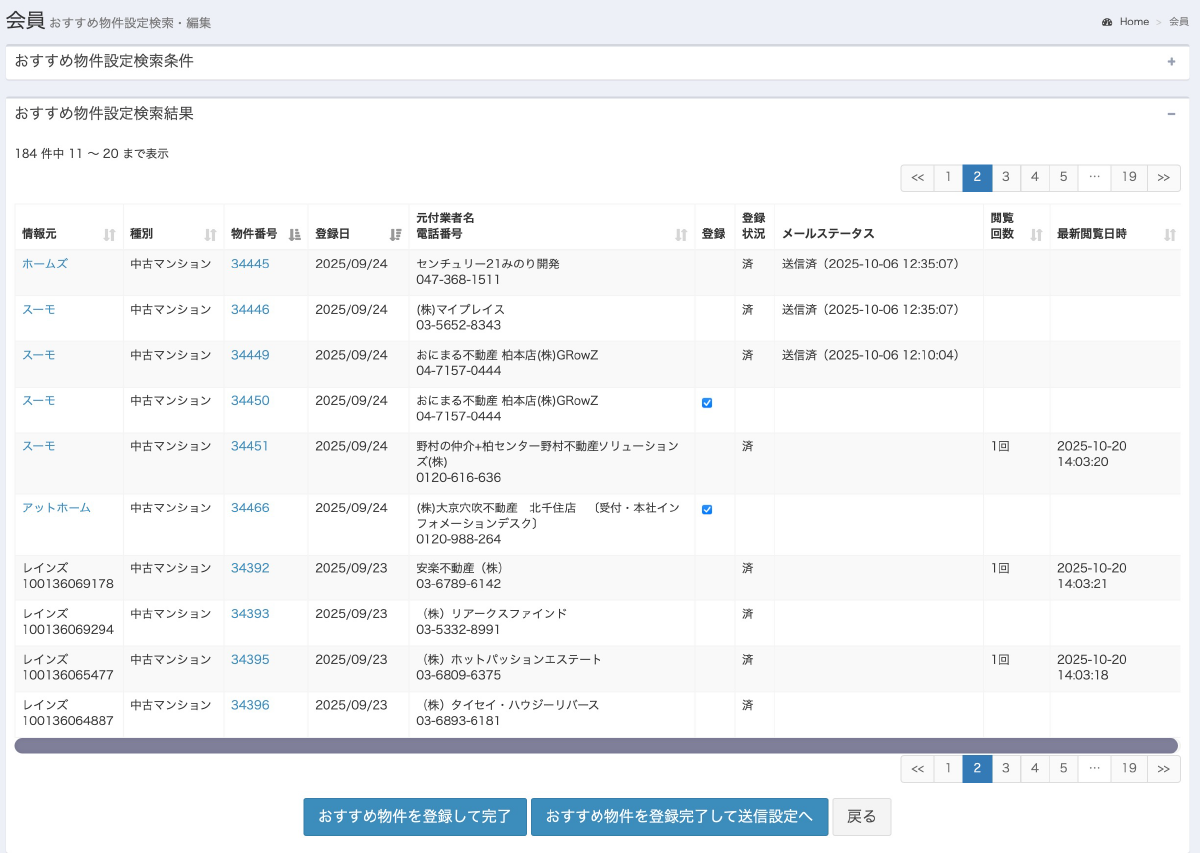Select the センチュリー21みのり開発 cell
The width and height of the screenshot is (1200, 853).
coord(552,272)
